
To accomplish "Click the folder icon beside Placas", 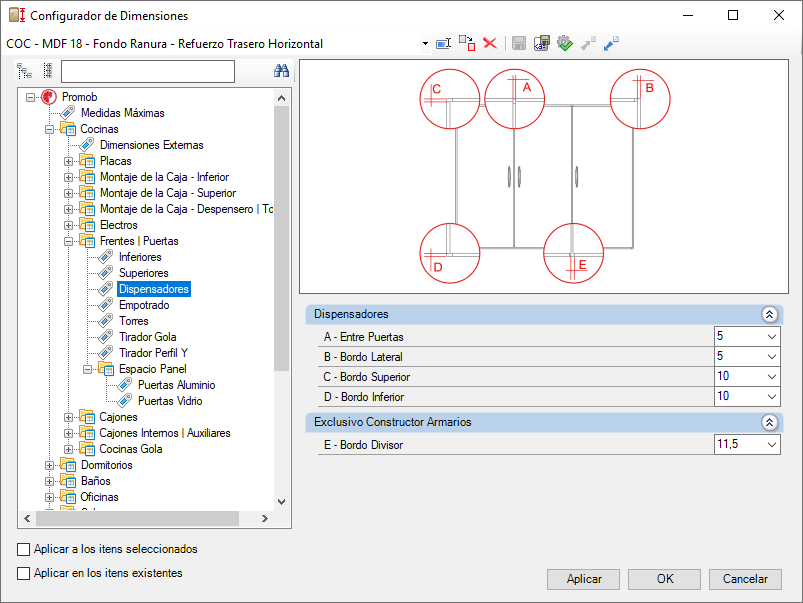I will (87, 161).
